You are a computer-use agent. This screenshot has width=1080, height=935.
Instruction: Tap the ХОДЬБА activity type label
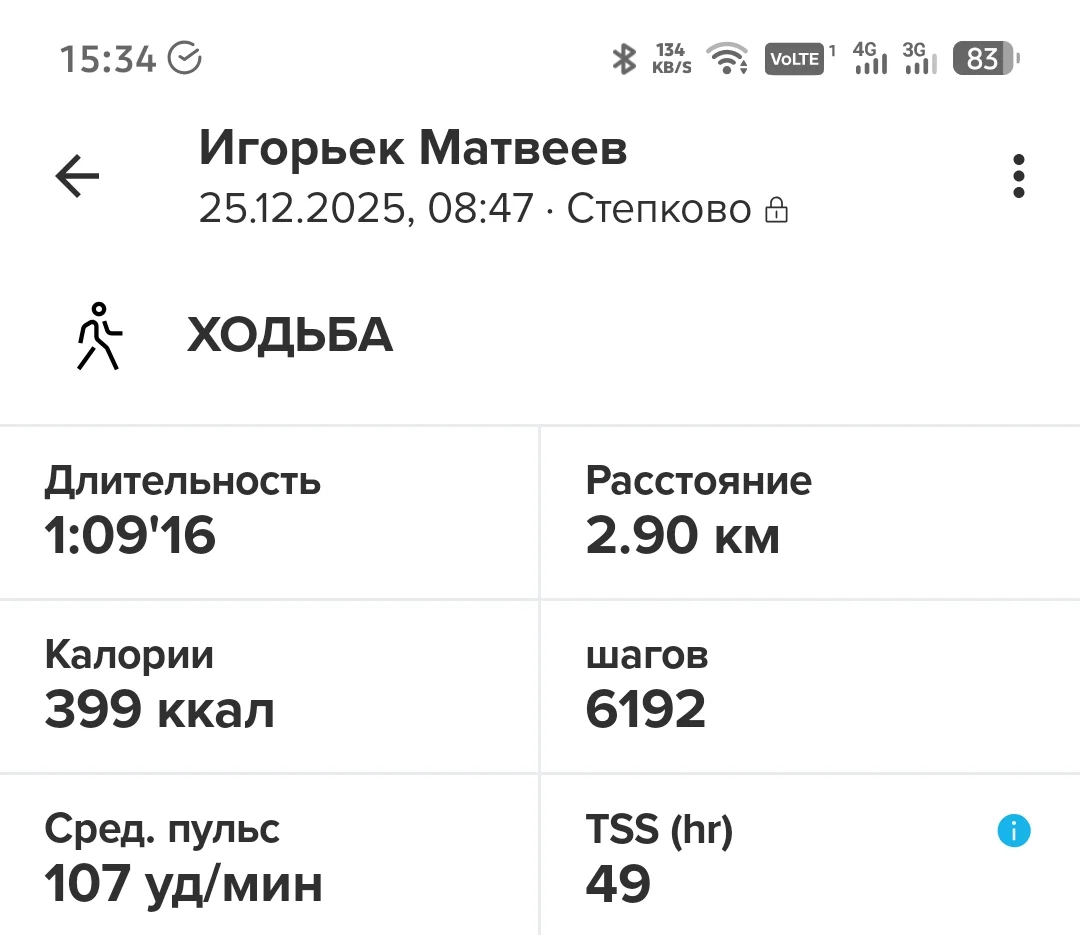pyautogui.click(x=290, y=336)
